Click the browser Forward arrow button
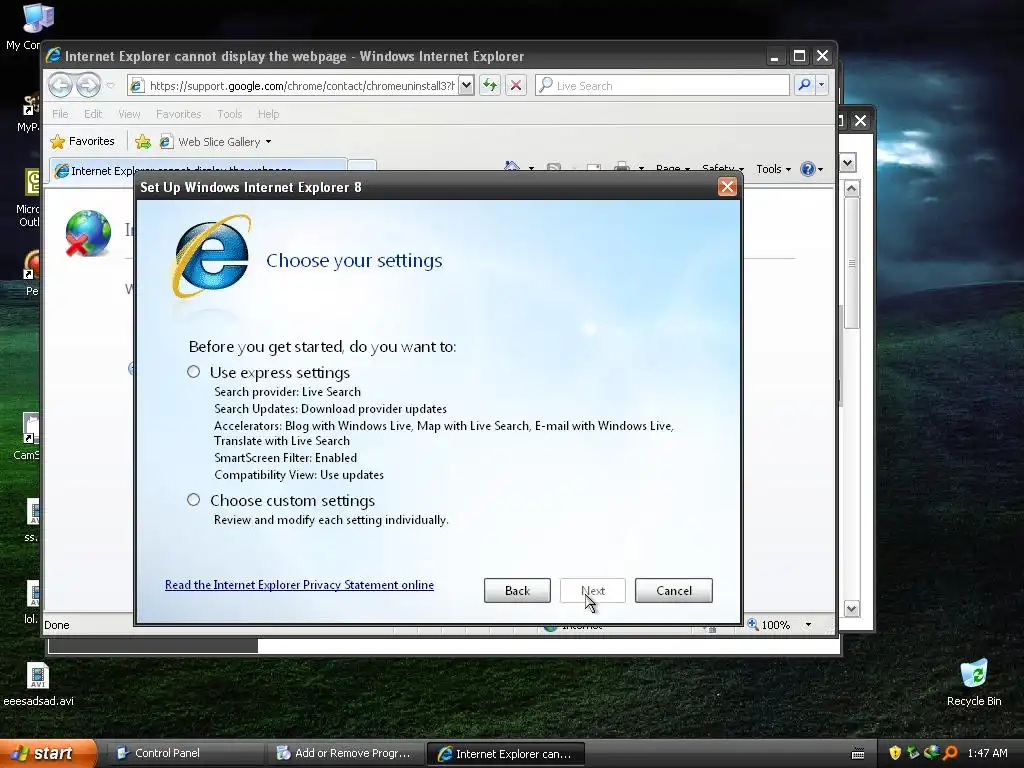The height and width of the screenshot is (768, 1024). [x=88, y=85]
